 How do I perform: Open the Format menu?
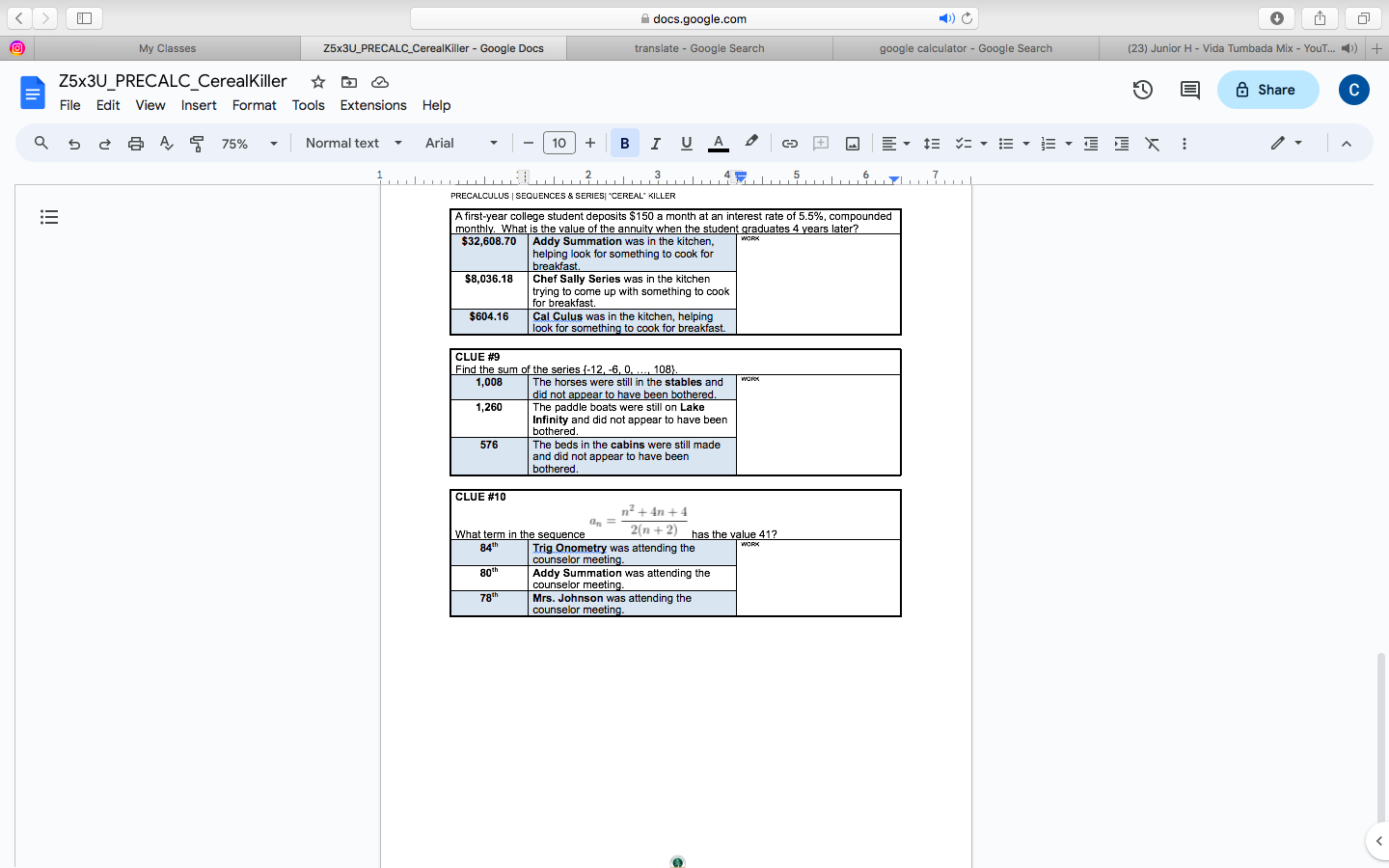(255, 105)
